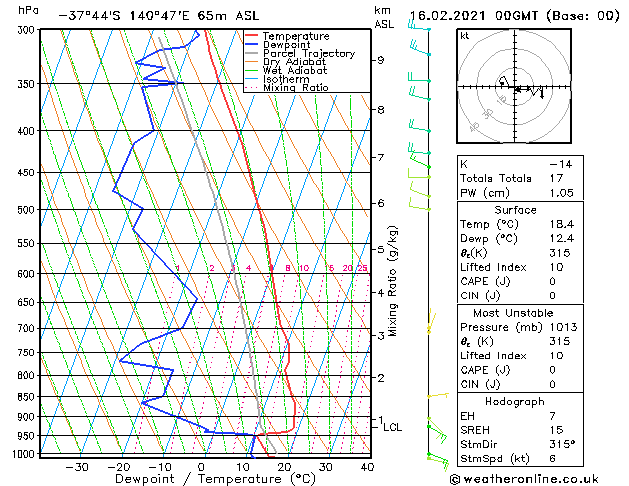Click the Mixing Ratio (g/kg) vertical label
Image resolution: width=629 pixels, height=486 pixels.
(393, 281)
